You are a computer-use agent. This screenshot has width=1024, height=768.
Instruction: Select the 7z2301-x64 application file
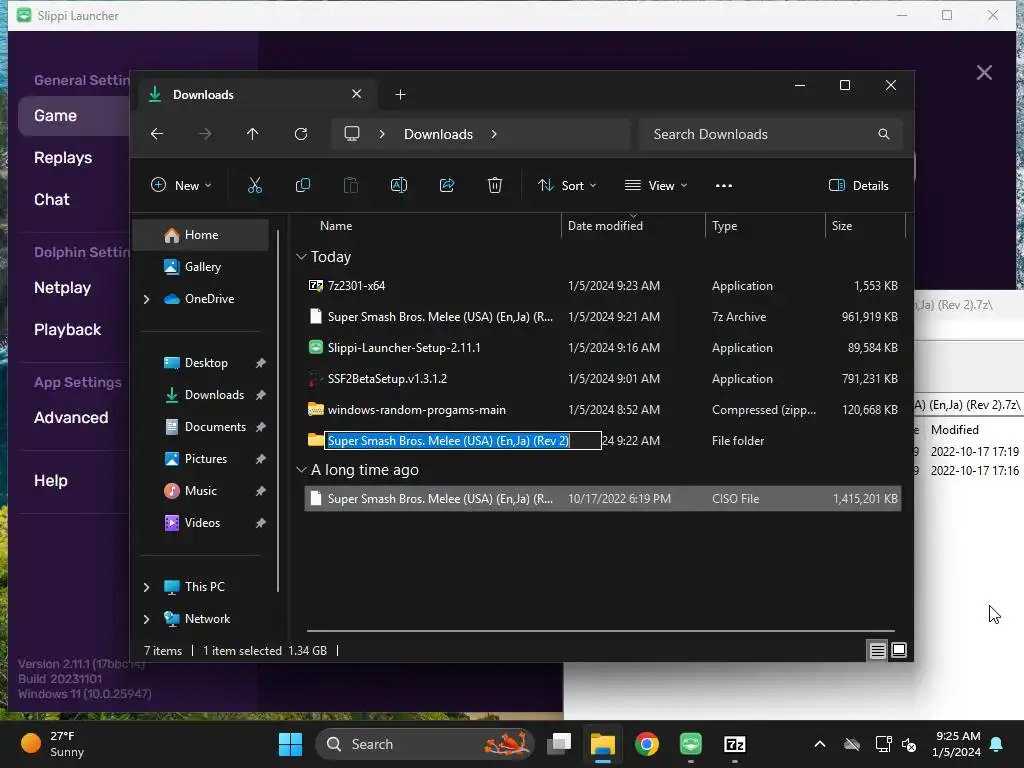[603, 286]
